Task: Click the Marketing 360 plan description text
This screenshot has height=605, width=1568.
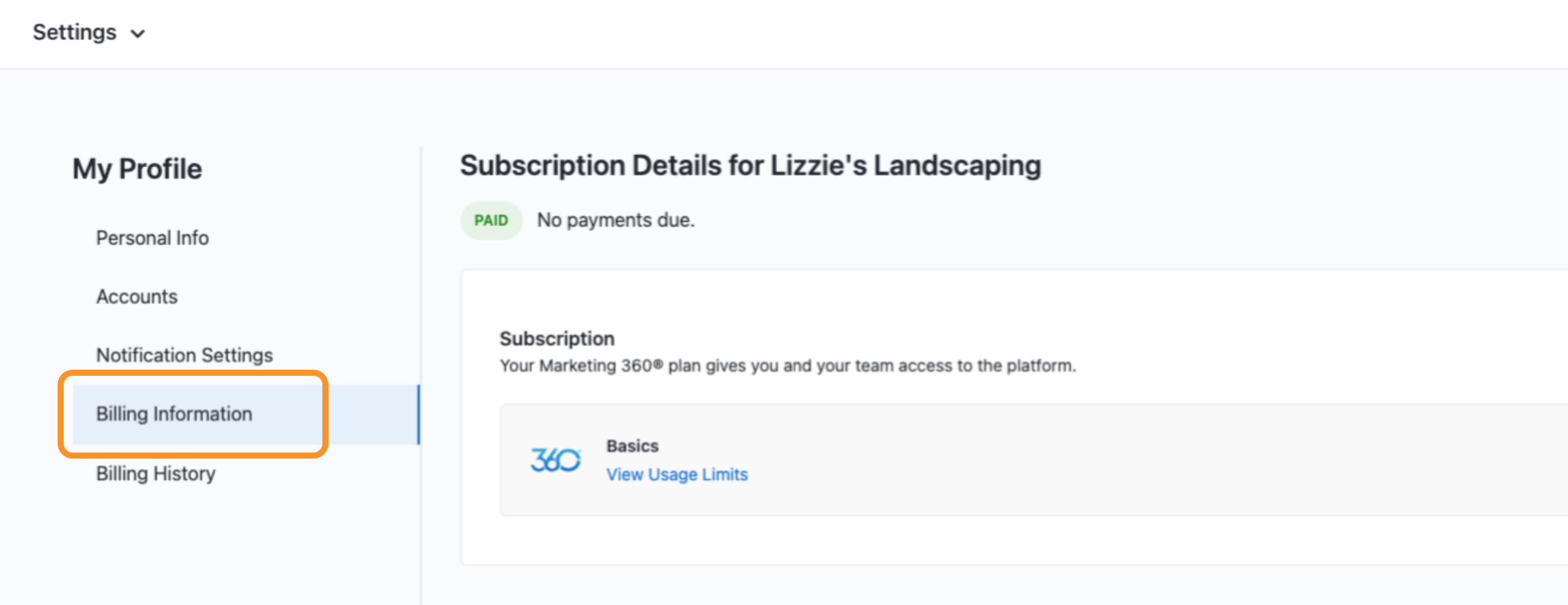Action: (x=788, y=366)
